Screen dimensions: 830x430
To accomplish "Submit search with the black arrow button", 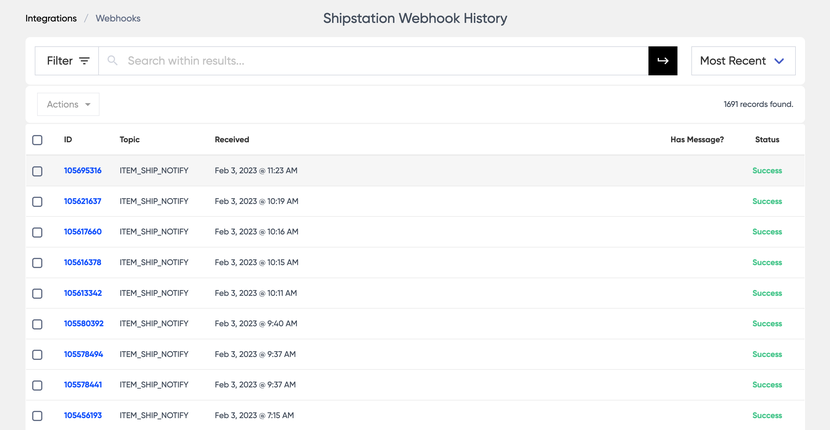I will (663, 61).
